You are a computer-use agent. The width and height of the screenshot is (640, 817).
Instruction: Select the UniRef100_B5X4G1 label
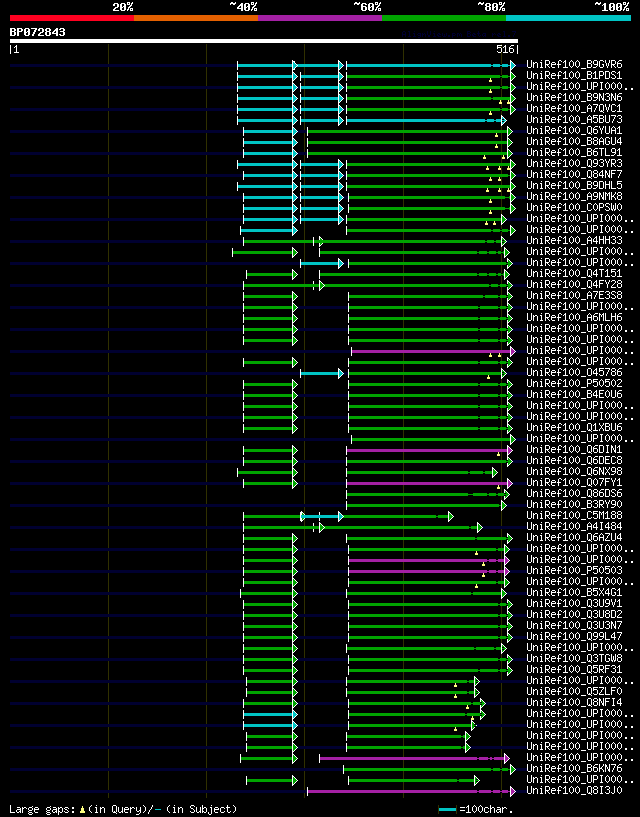(x=574, y=592)
